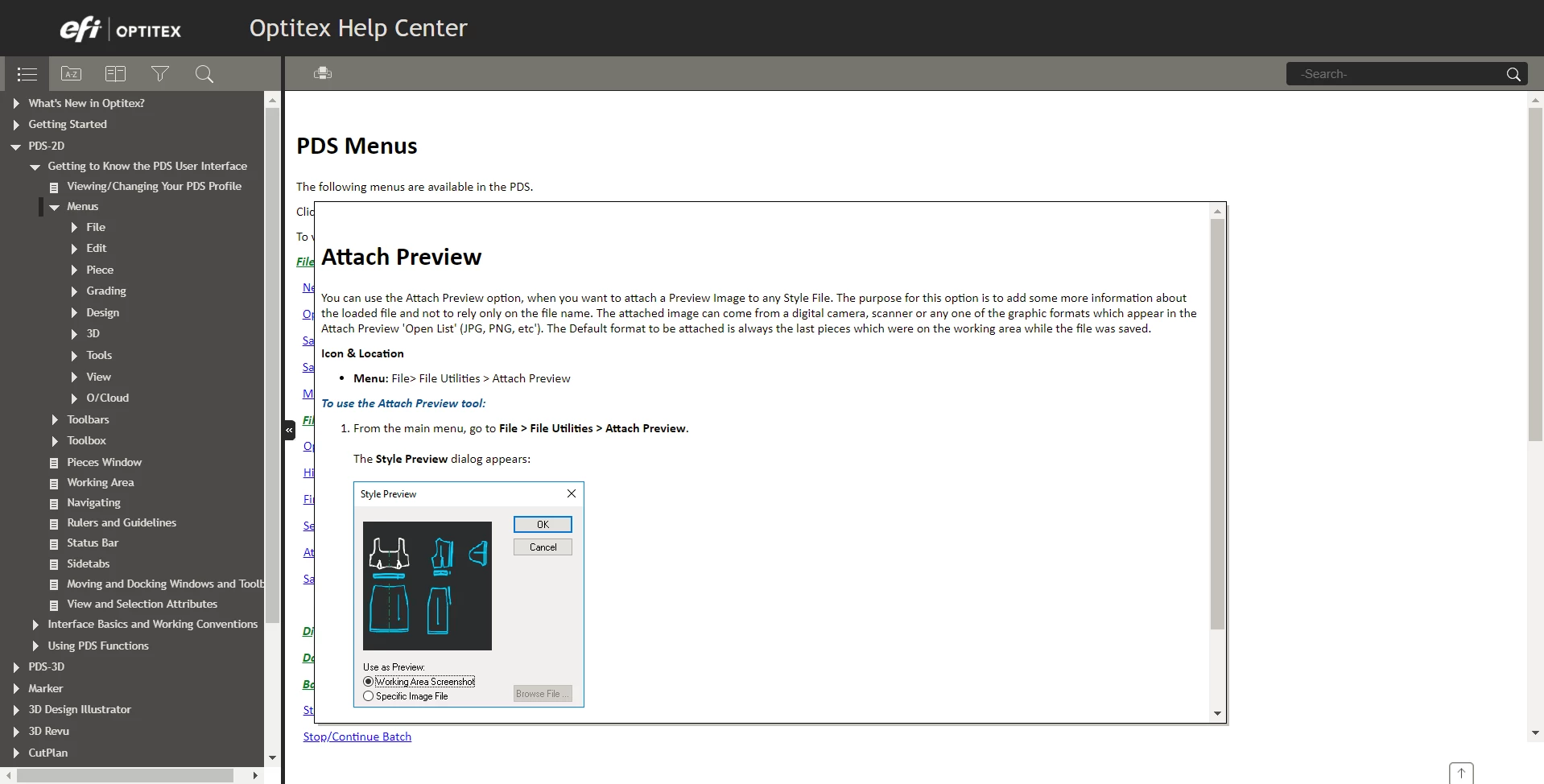Expand What's New in Optitex? node
Viewport: 1544px width, 784px height.
[x=16, y=103]
